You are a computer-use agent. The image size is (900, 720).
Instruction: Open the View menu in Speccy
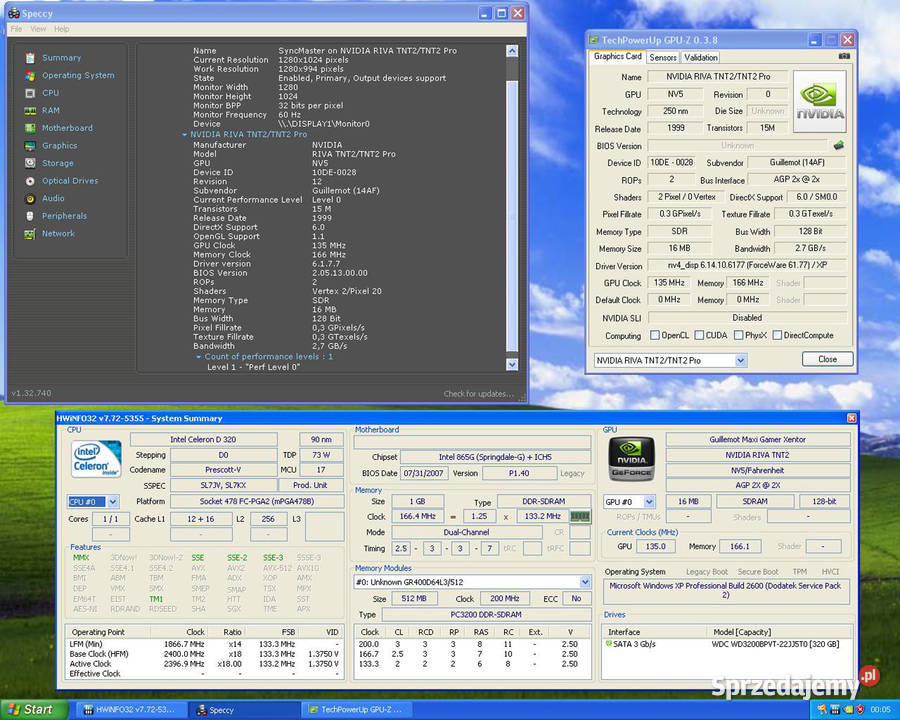[x=38, y=29]
